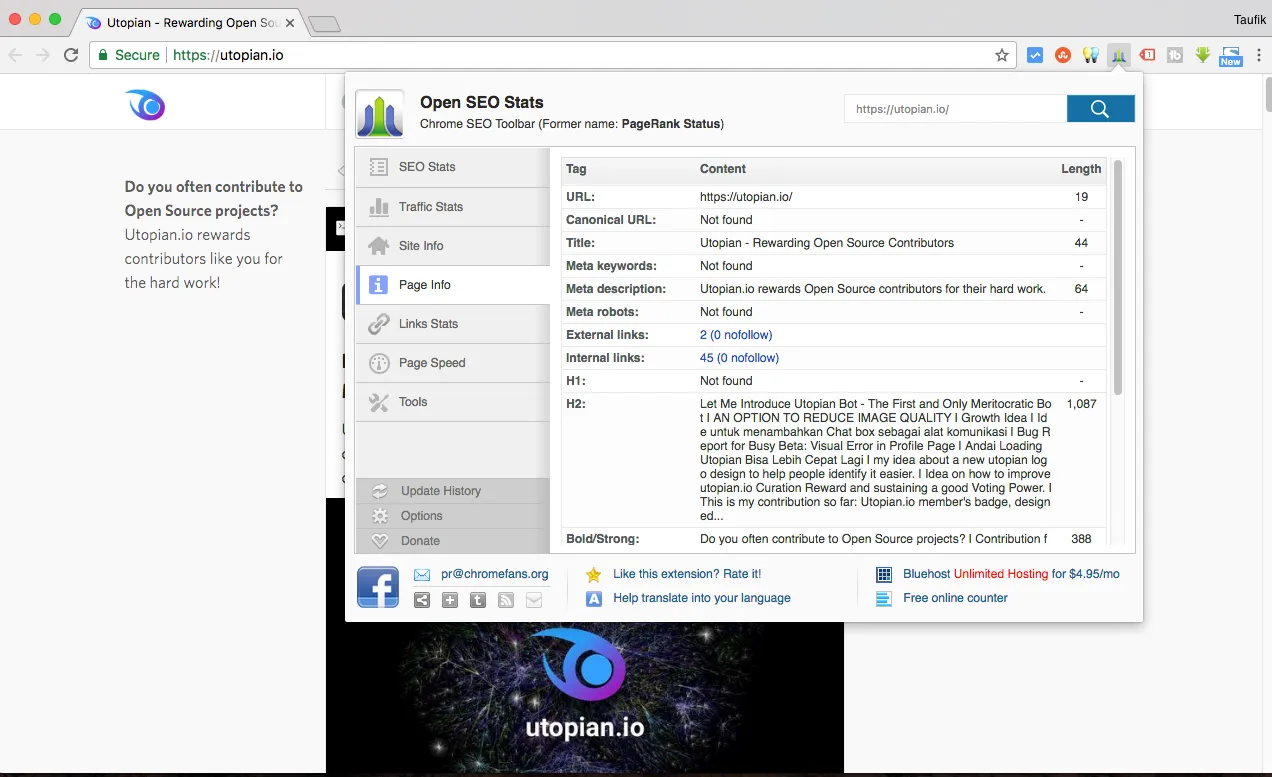Click the light bulbs extension icon
Image resolution: width=1272 pixels, height=777 pixels.
(1091, 55)
